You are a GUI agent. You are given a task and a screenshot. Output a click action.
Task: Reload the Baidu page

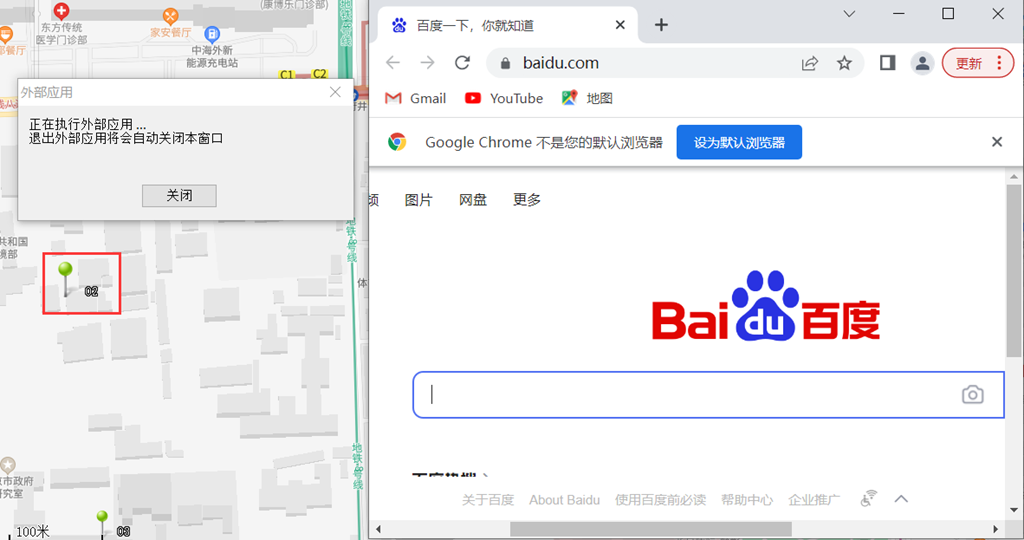[462, 63]
